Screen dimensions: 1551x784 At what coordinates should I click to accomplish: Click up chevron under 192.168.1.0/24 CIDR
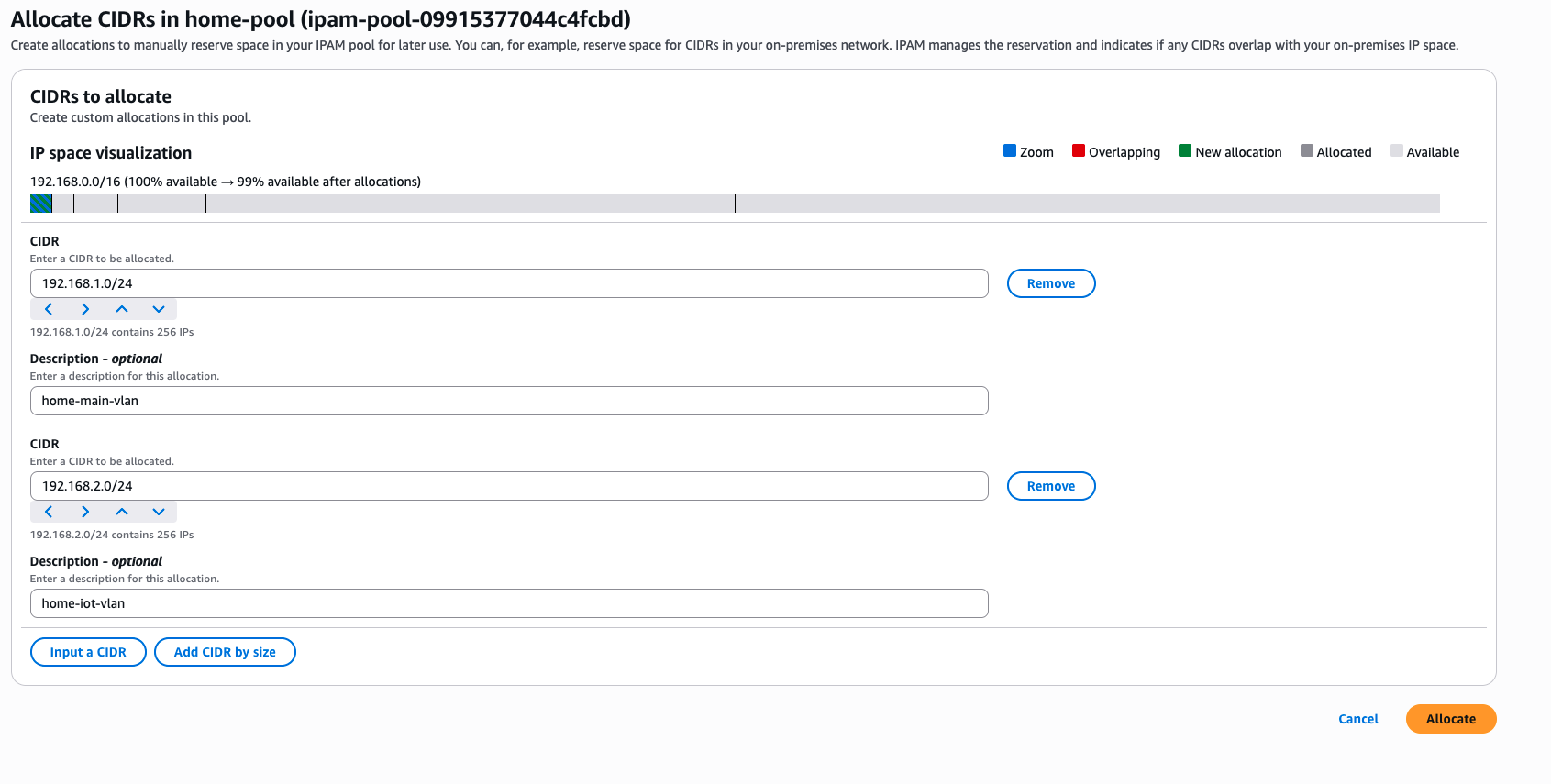tap(122, 309)
